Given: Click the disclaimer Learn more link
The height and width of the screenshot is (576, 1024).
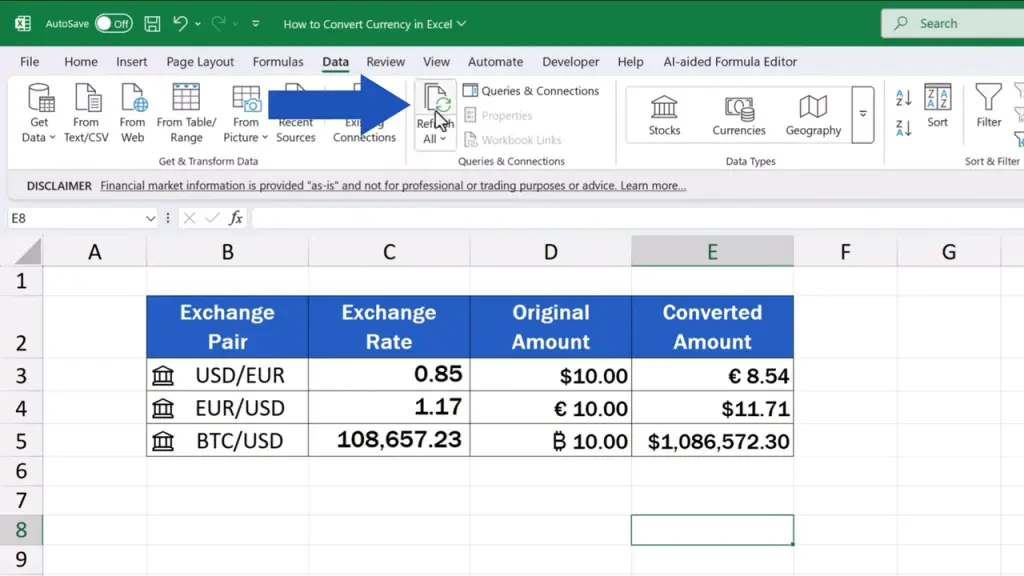Looking at the screenshot, I should 653,186.
